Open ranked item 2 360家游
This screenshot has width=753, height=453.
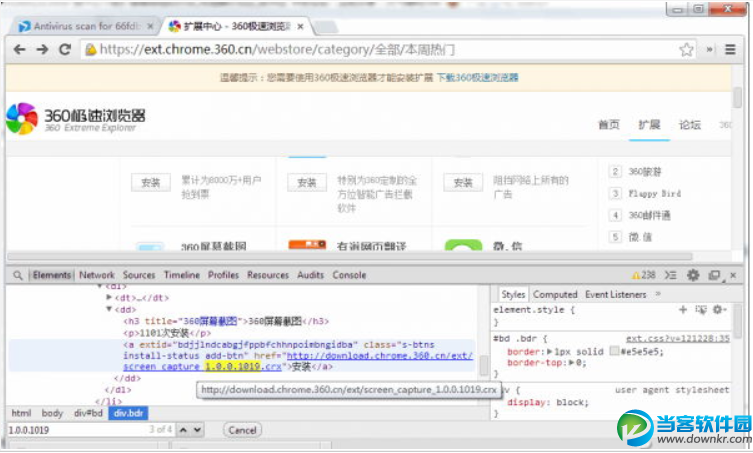pos(644,171)
